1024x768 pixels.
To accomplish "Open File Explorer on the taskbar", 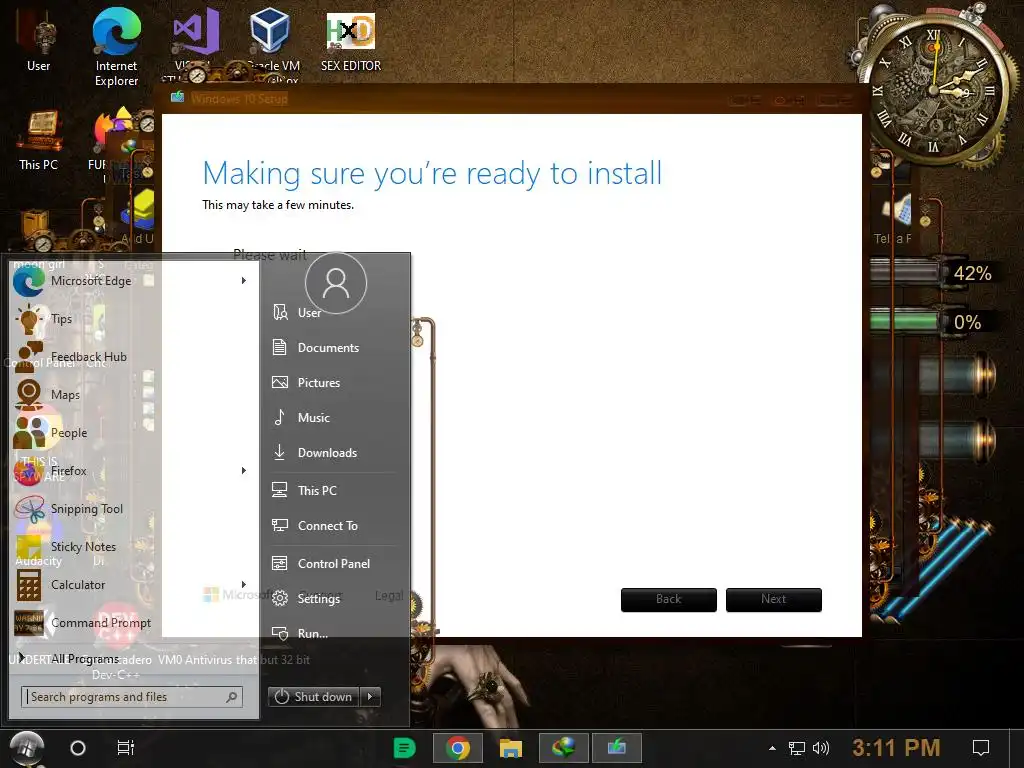I will tap(511, 748).
